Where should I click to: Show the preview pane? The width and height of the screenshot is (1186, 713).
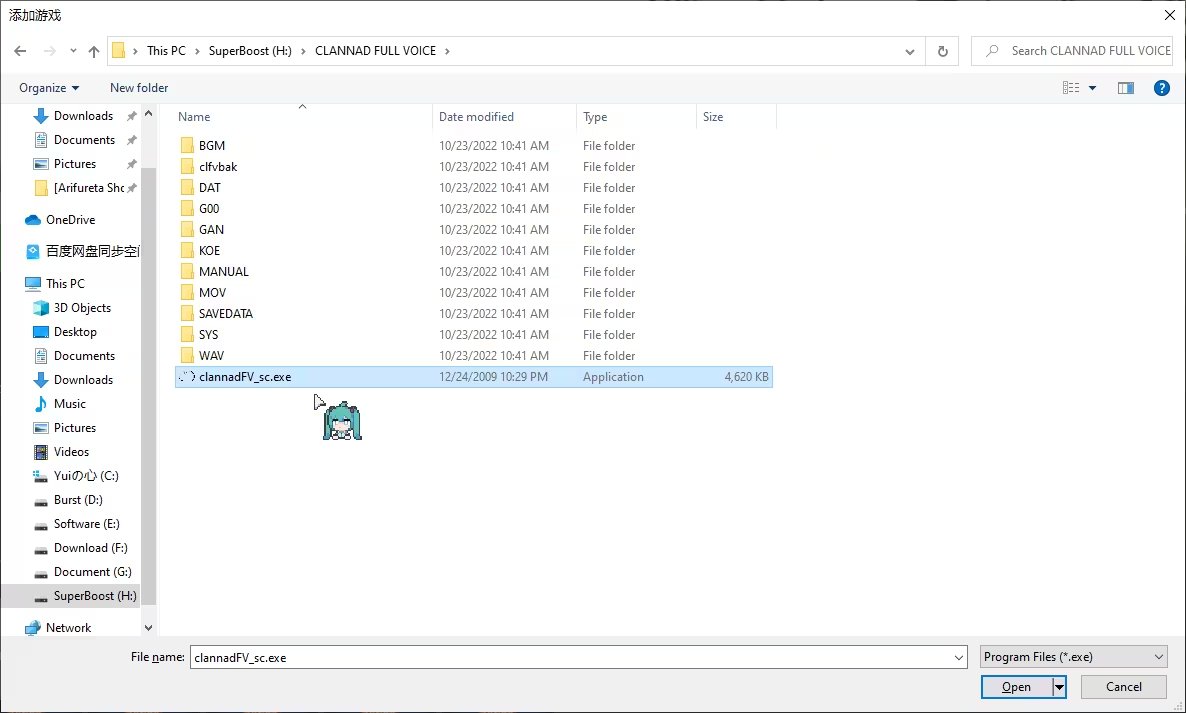1125,88
